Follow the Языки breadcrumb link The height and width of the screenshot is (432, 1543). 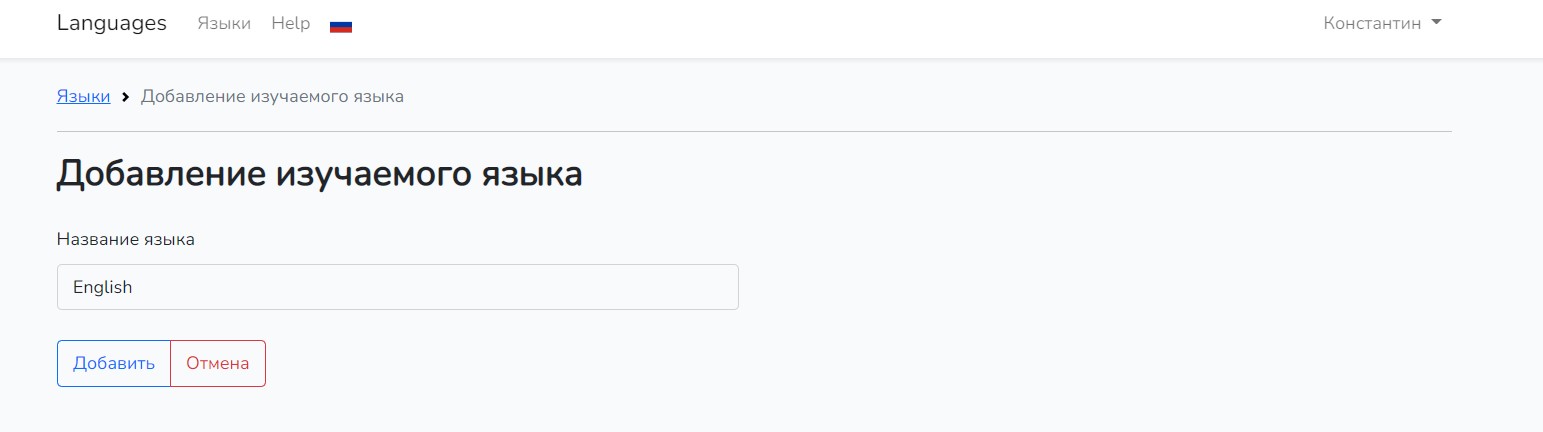[83, 97]
